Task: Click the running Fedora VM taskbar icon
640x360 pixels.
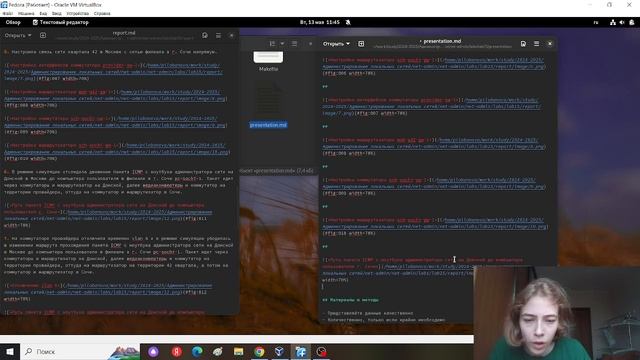Action: tap(300, 351)
